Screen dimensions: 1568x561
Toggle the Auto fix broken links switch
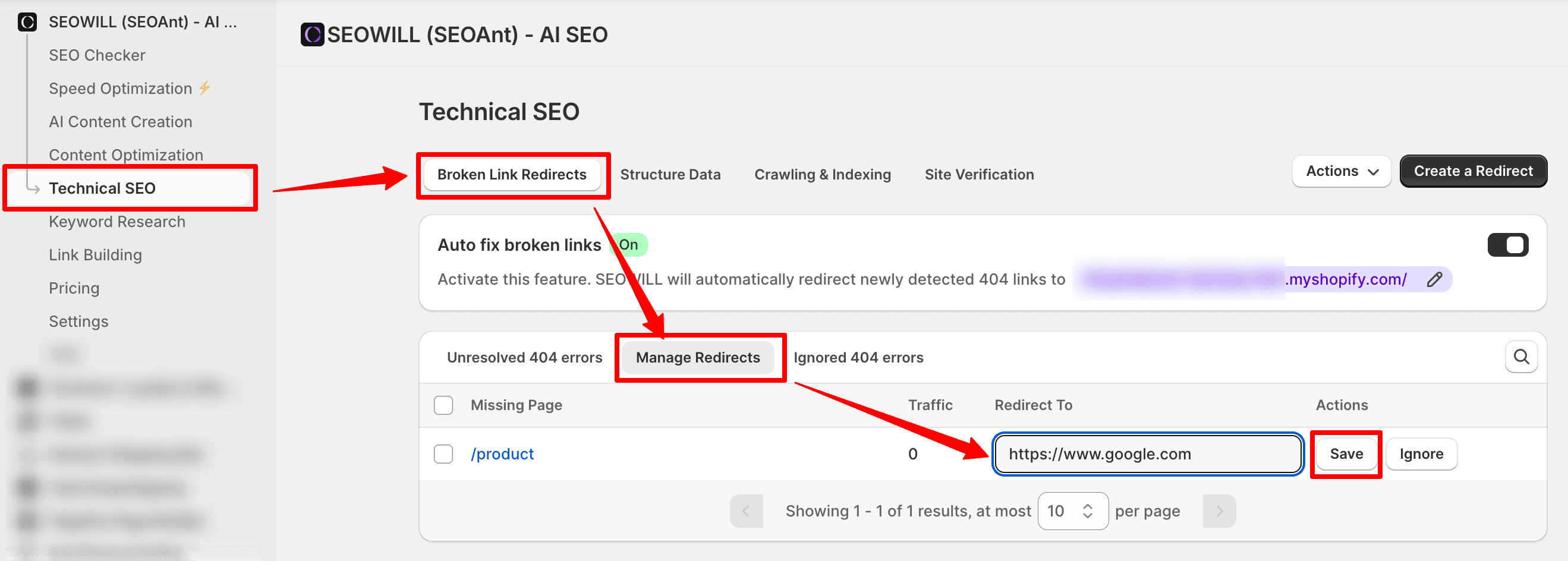tap(1507, 245)
